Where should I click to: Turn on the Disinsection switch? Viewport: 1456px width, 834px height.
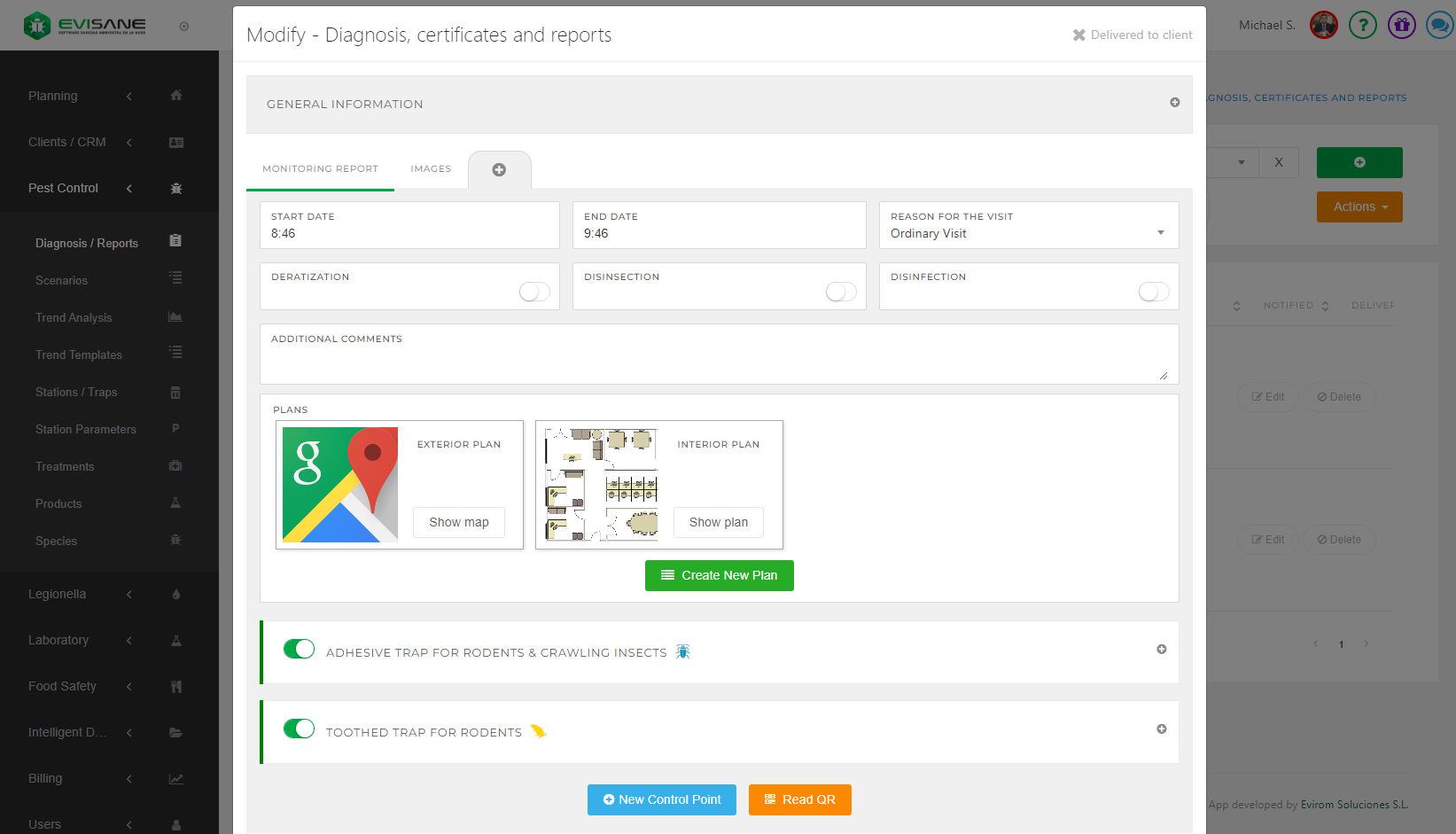click(841, 292)
